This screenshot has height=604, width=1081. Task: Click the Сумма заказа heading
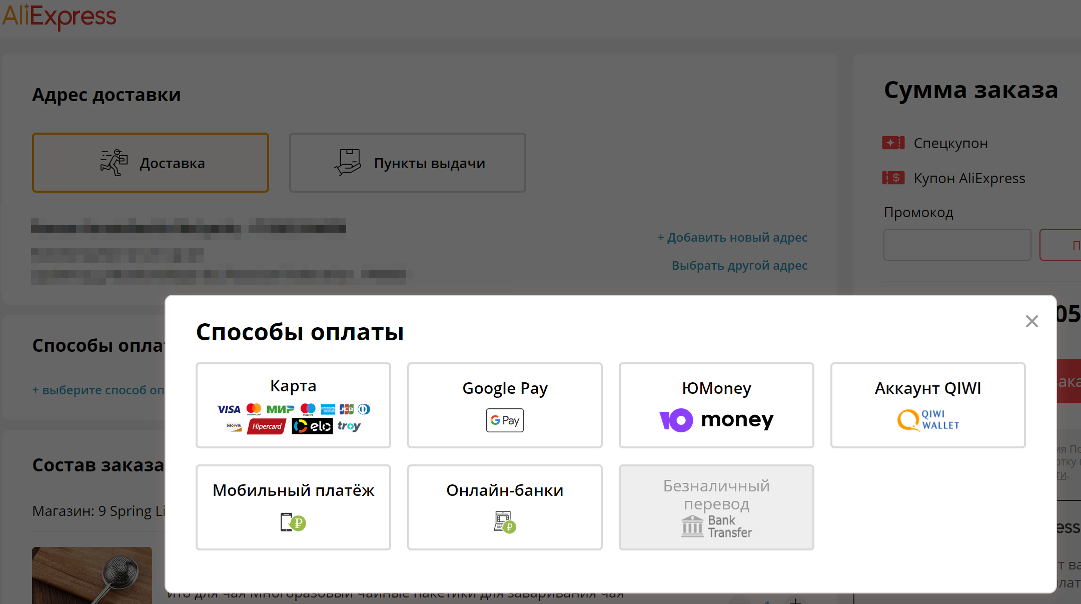pos(971,90)
